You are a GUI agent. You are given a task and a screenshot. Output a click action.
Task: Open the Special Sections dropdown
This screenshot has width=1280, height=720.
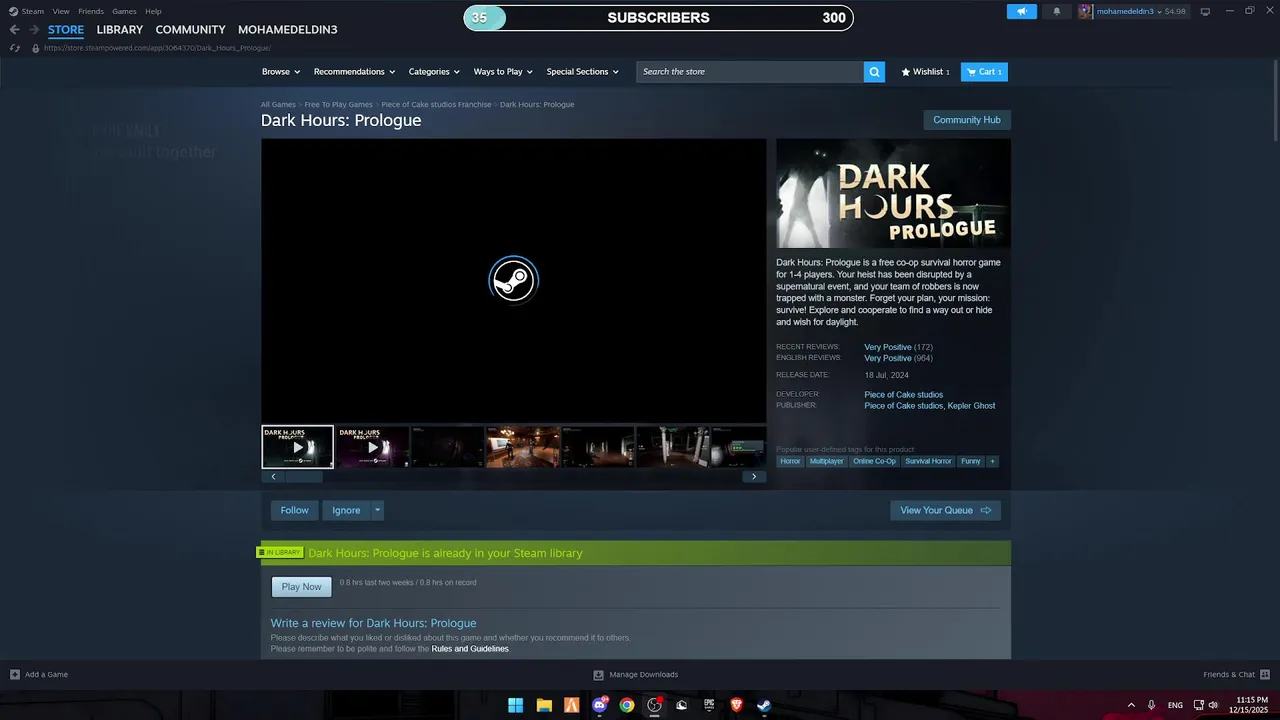[x=582, y=72]
